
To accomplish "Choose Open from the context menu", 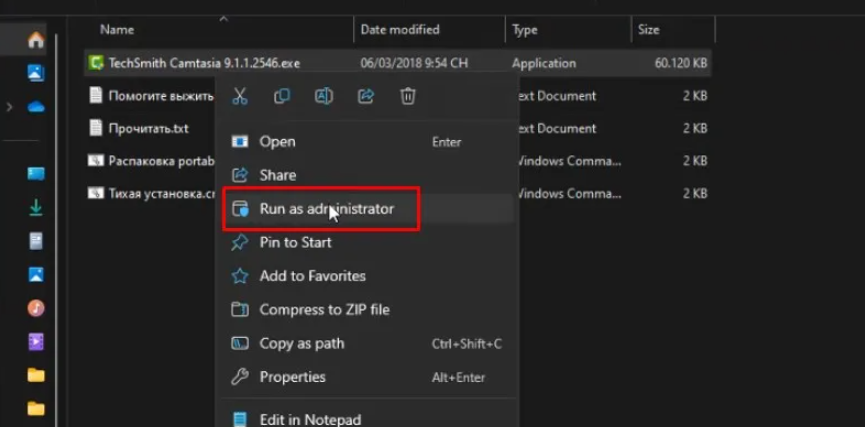I will (277, 142).
